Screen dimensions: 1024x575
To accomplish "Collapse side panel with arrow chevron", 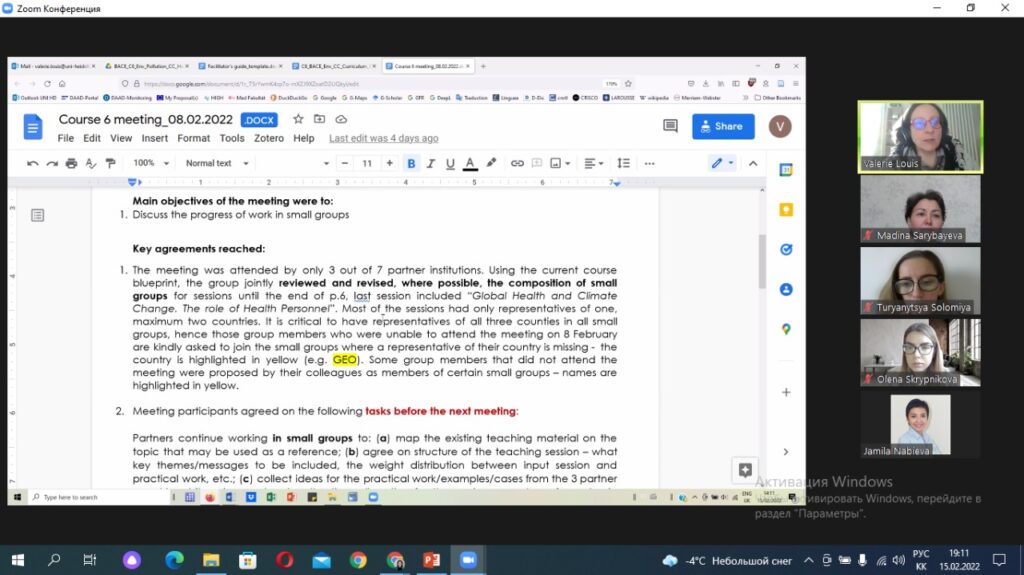I will click(x=786, y=452).
